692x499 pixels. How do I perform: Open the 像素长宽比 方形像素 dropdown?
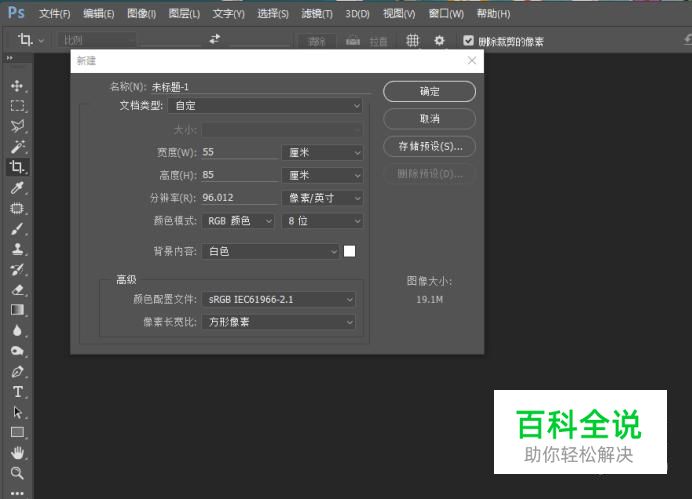[x=278, y=322]
